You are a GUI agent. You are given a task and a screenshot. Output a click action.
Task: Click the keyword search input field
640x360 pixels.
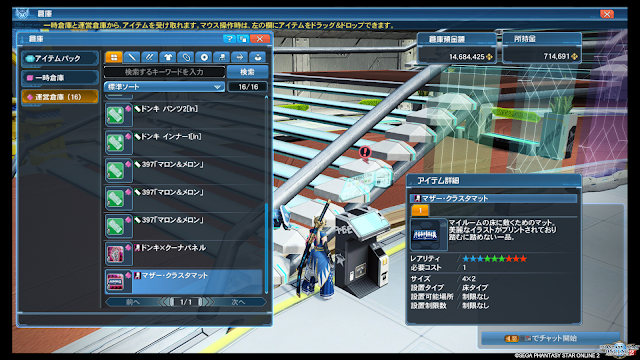click(x=164, y=72)
